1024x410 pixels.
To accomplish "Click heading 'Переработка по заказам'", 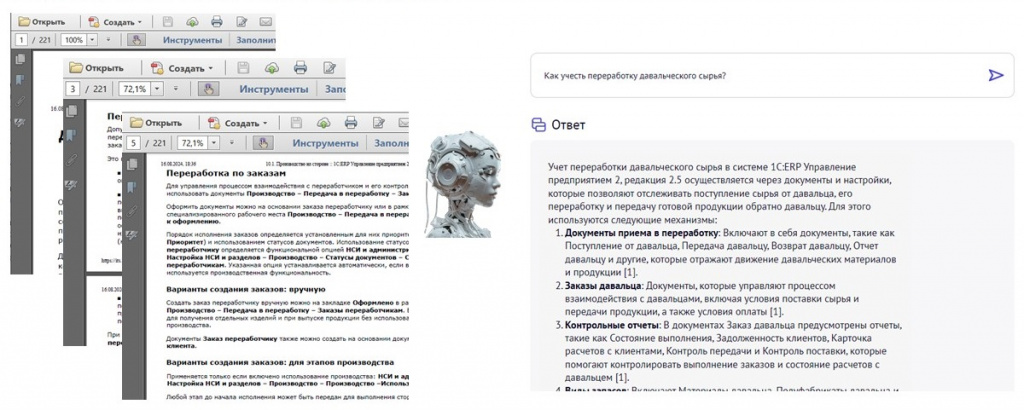I will point(226,174).
